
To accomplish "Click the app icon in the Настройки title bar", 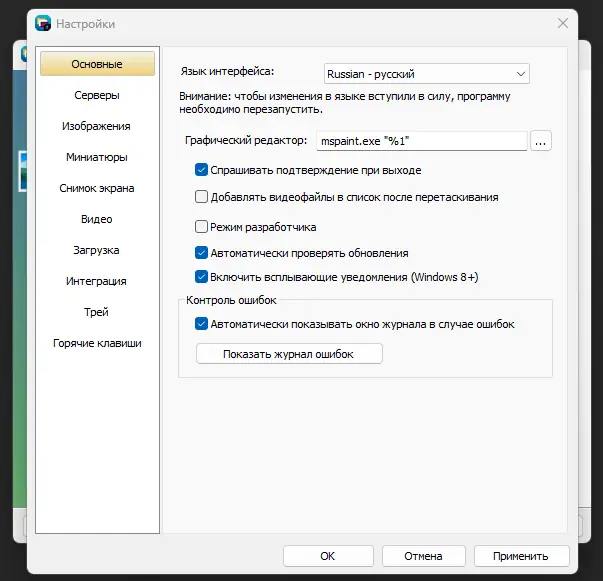I will (43, 23).
